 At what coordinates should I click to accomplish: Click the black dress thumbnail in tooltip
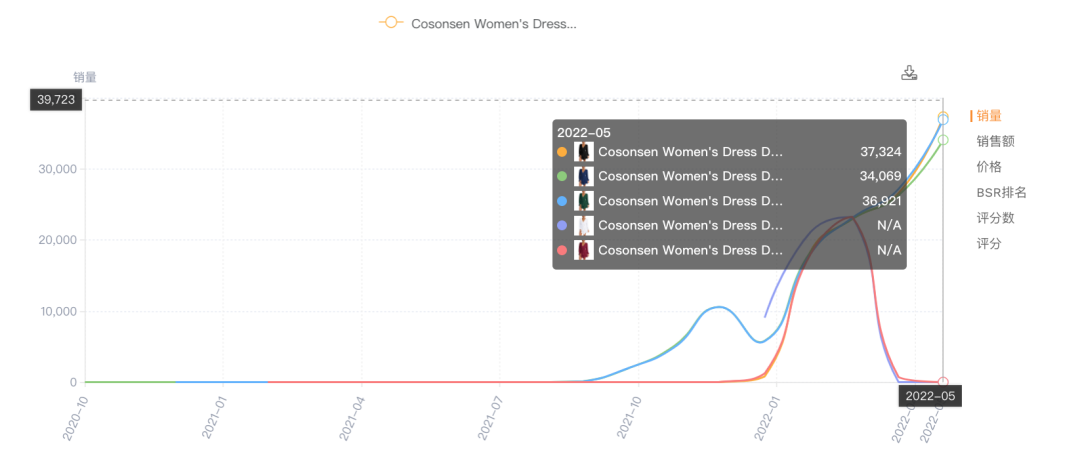pos(584,152)
